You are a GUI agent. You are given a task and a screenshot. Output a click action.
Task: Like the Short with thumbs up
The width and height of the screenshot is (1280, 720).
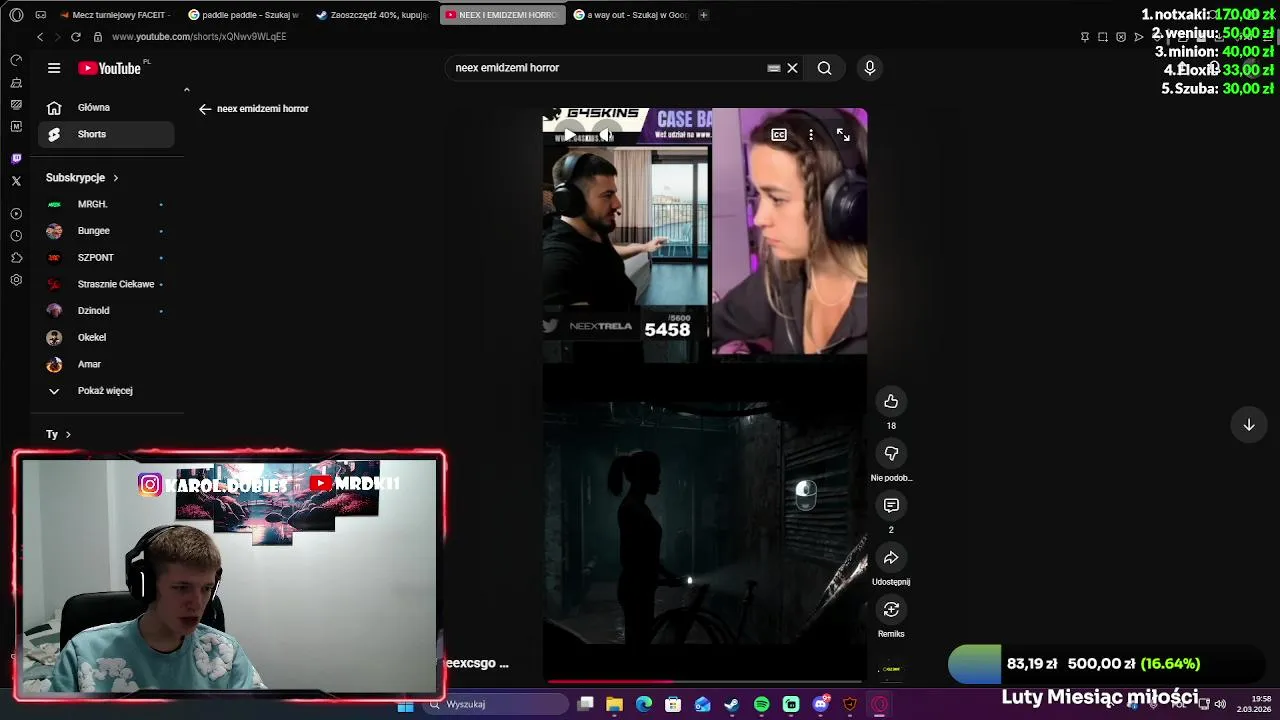891,401
